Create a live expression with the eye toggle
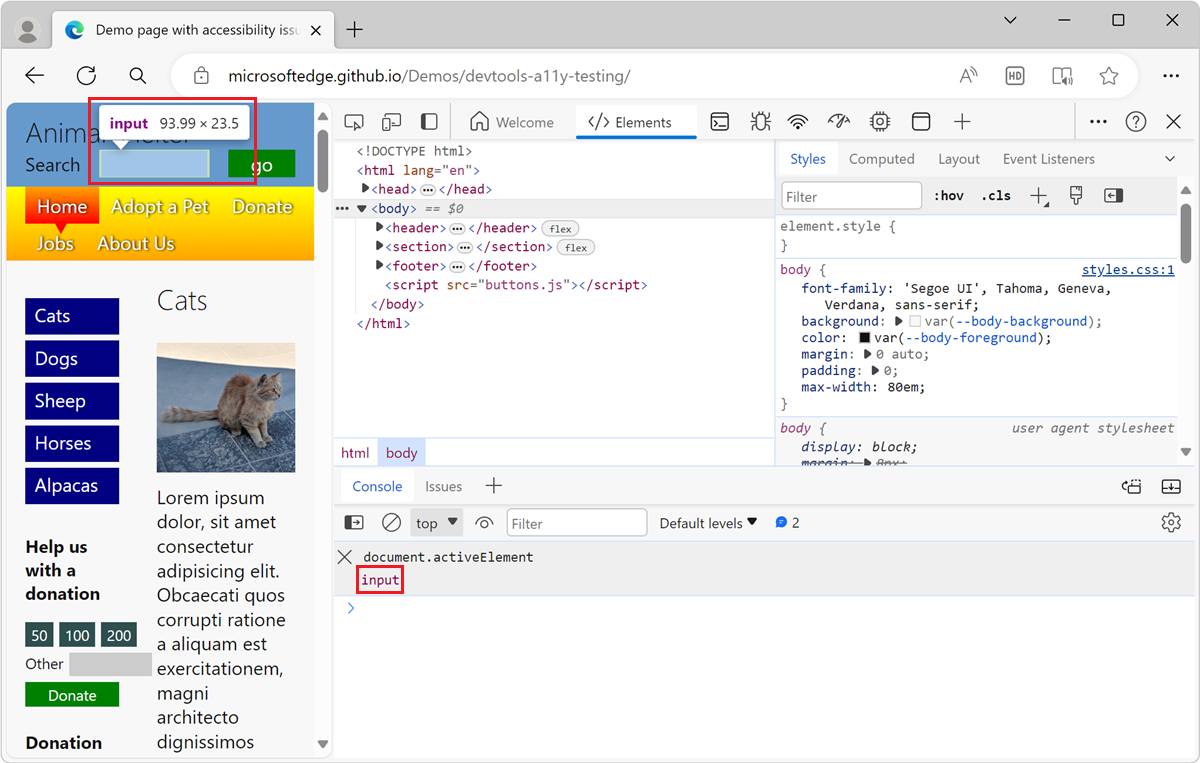The height and width of the screenshot is (763, 1200). pyautogui.click(x=484, y=522)
